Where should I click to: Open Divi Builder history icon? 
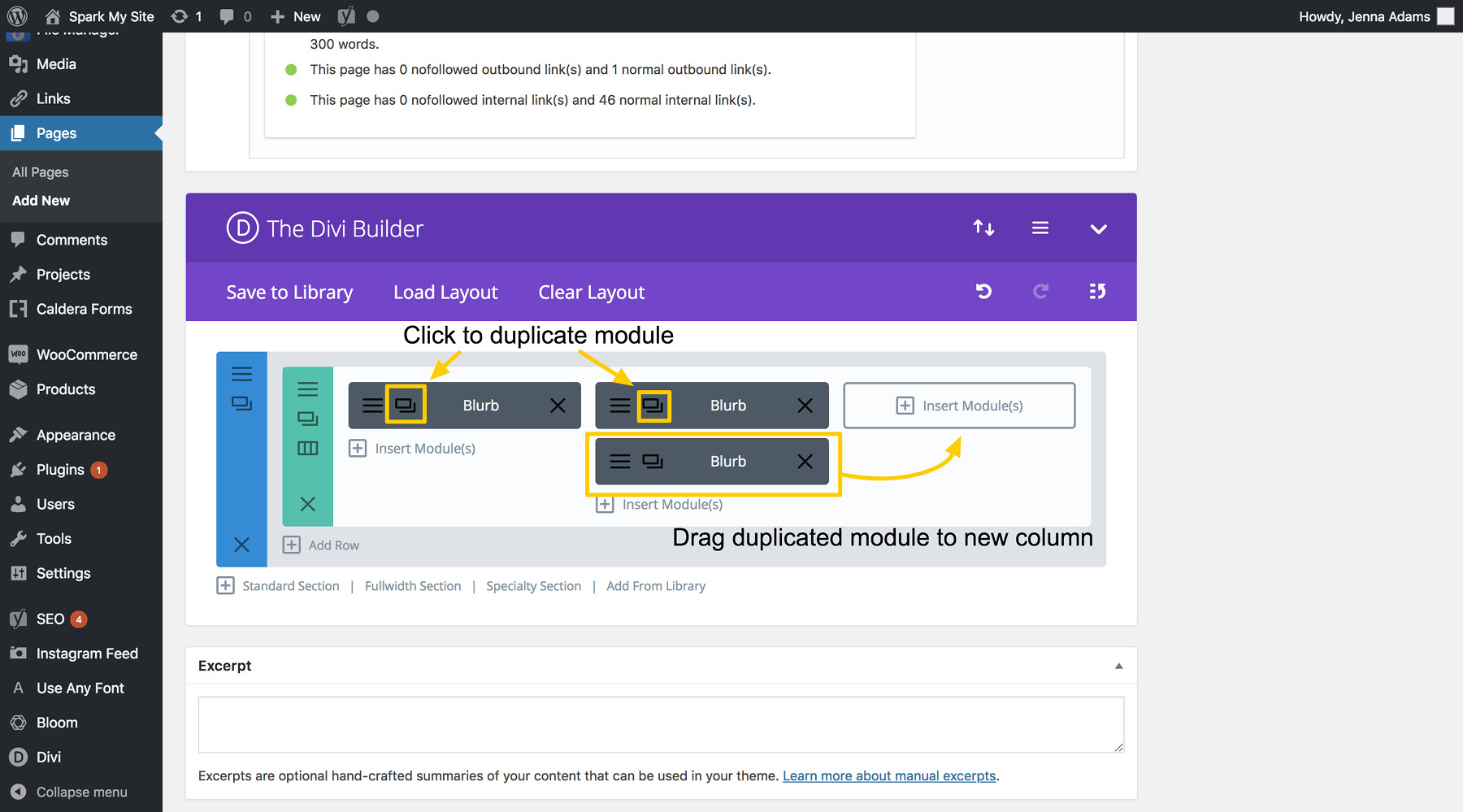1097,291
